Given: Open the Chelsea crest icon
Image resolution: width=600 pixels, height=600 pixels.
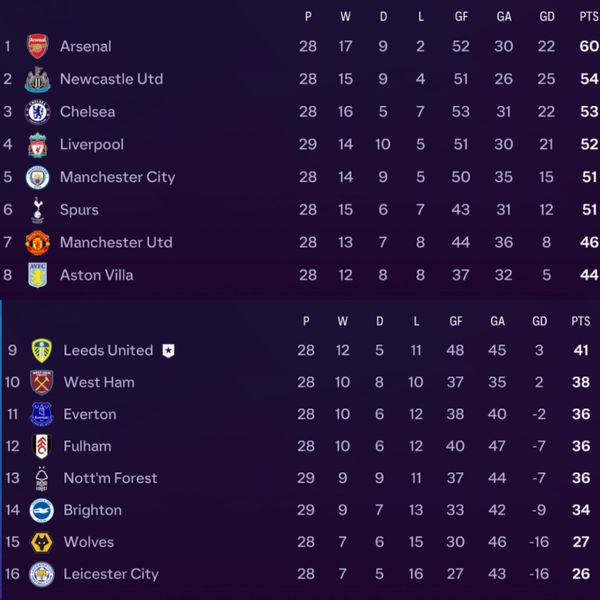Looking at the screenshot, I should point(38,112).
